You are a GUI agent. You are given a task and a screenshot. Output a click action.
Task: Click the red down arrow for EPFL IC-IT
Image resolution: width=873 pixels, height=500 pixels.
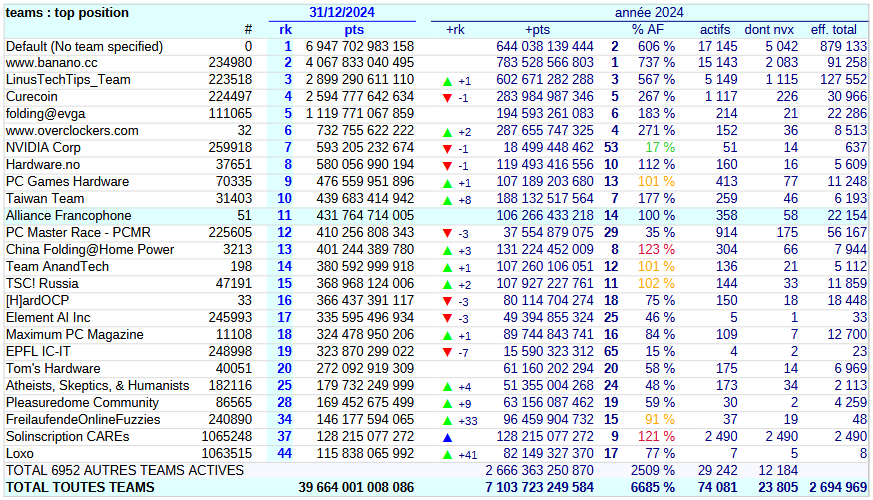tap(447, 352)
